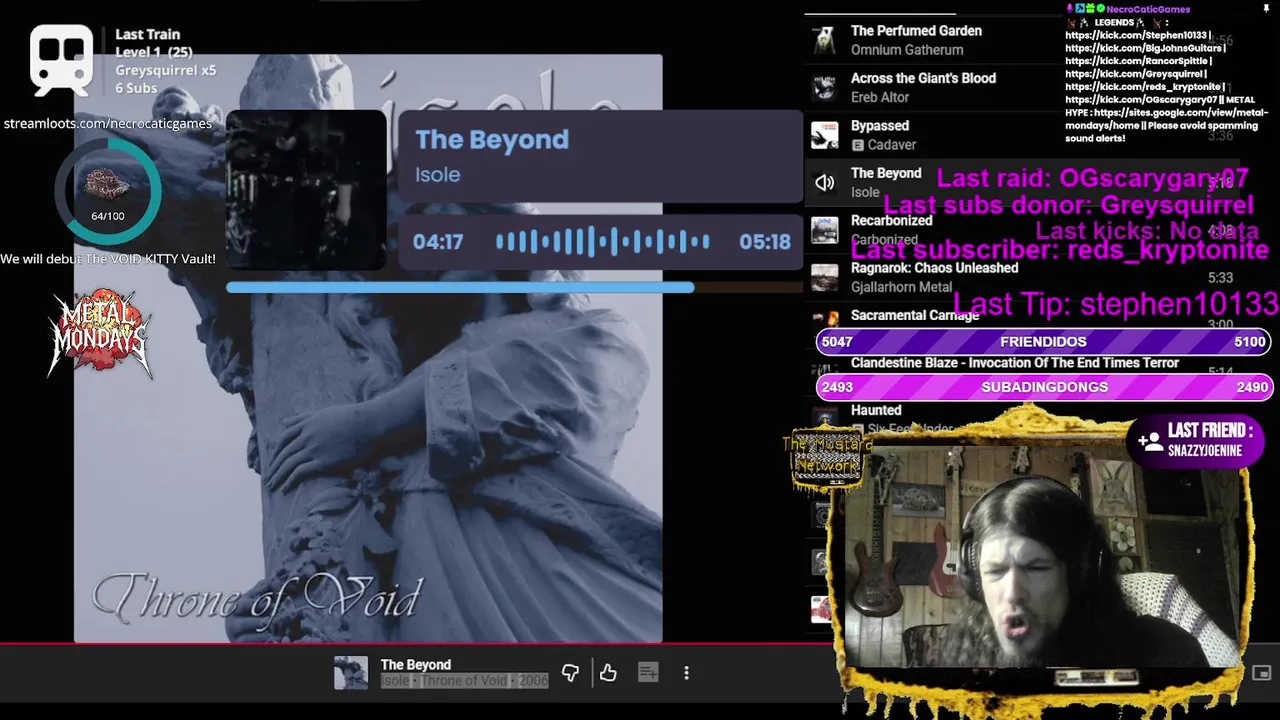
Task: Click the small album thumbnail in player bar
Action: coord(351,673)
